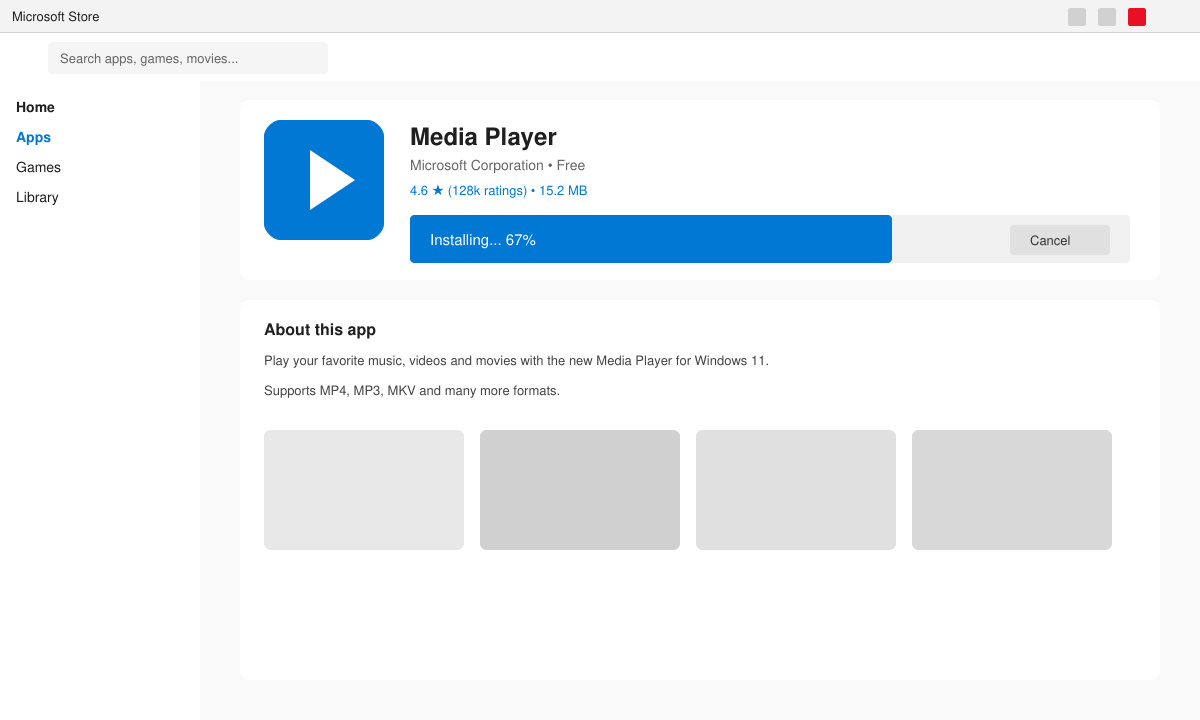This screenshot has width=1200, height=720.
Task: Go to Home in the sidebar
Action: (36, 107)
